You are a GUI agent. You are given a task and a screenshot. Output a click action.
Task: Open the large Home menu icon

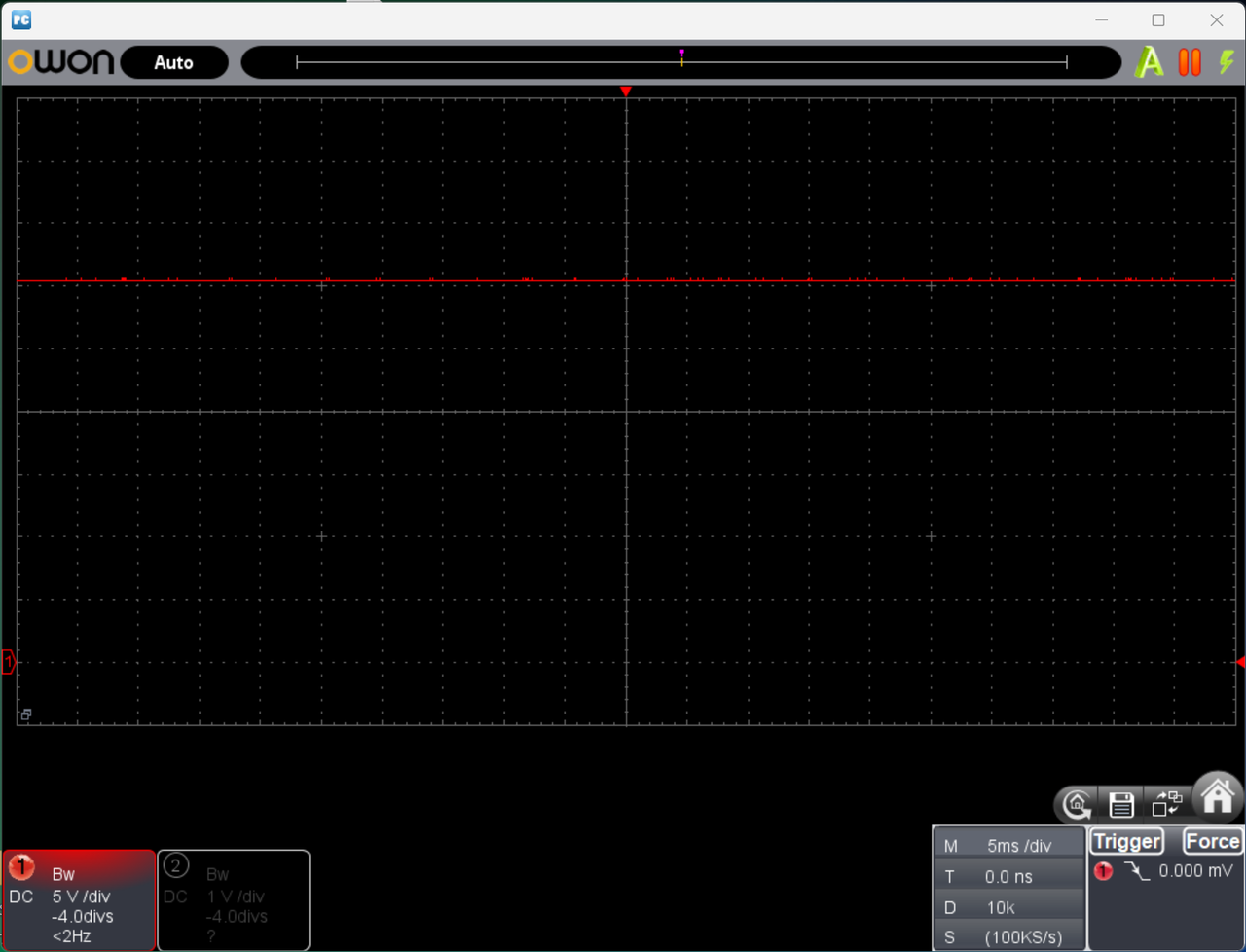pos(1217,797)
